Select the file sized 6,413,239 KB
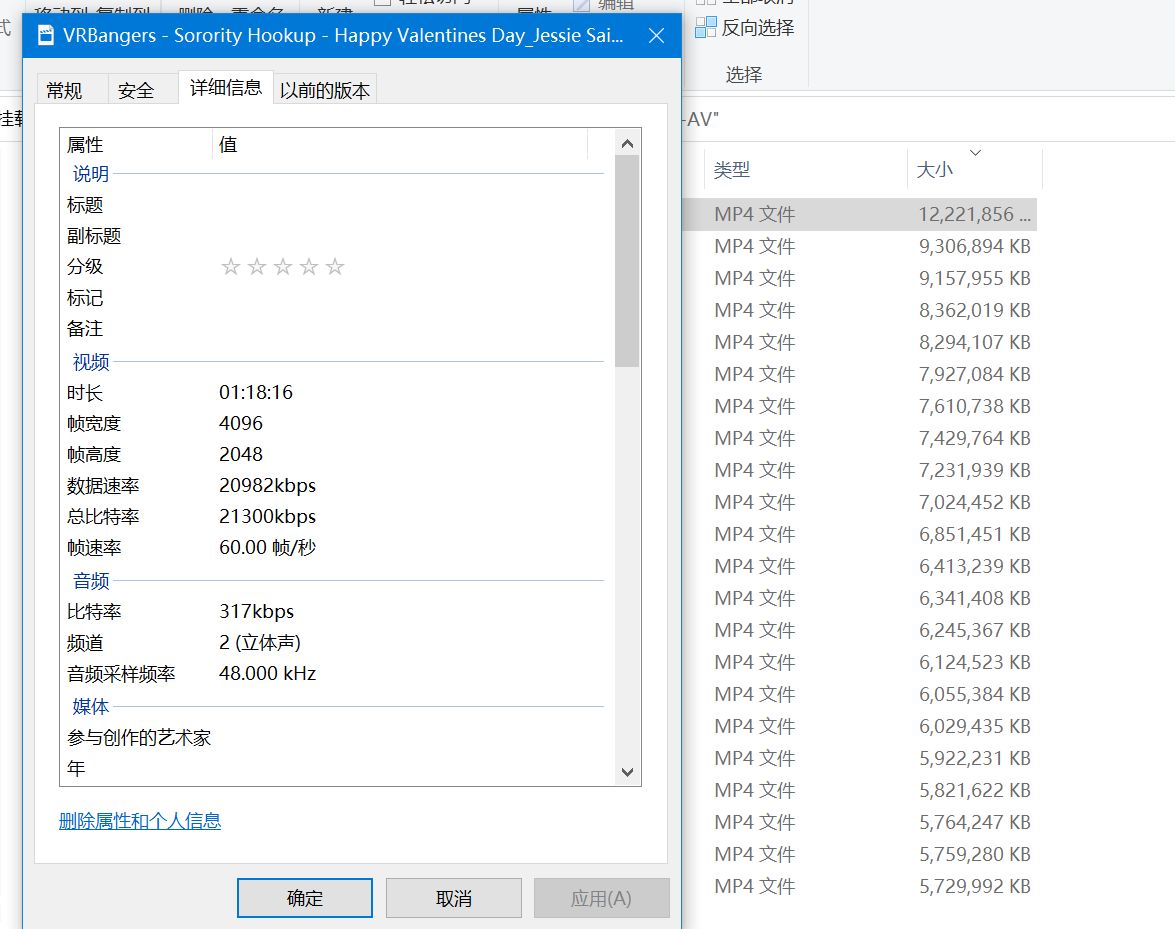Screen dimensions: 1175x929 (860, 566)
